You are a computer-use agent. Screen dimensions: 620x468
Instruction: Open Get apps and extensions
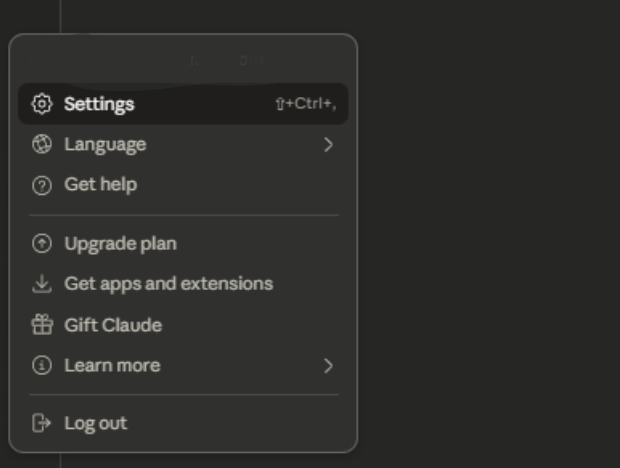pos(168,284)
